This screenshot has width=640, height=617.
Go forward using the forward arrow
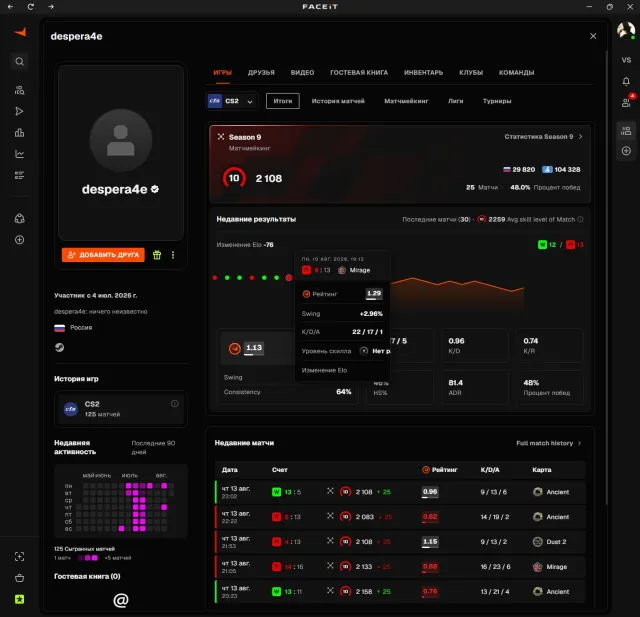pos(51,7)
